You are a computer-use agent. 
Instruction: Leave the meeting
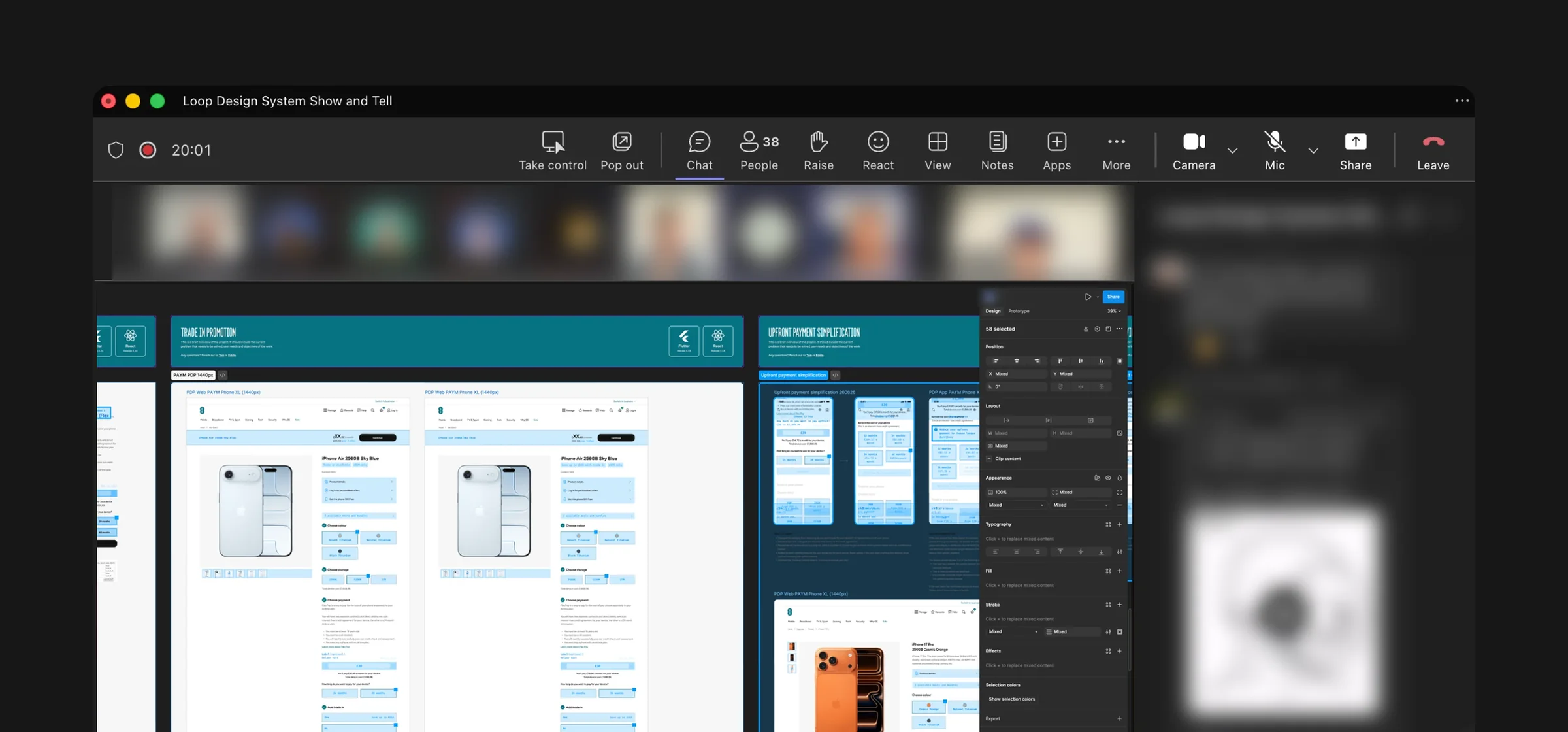1433,151
